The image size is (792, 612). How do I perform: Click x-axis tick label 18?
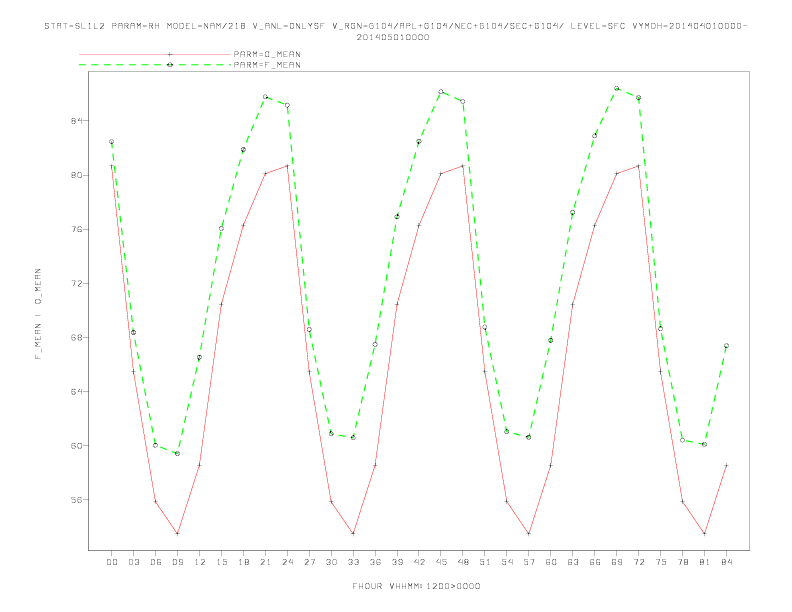pos(243,562)
